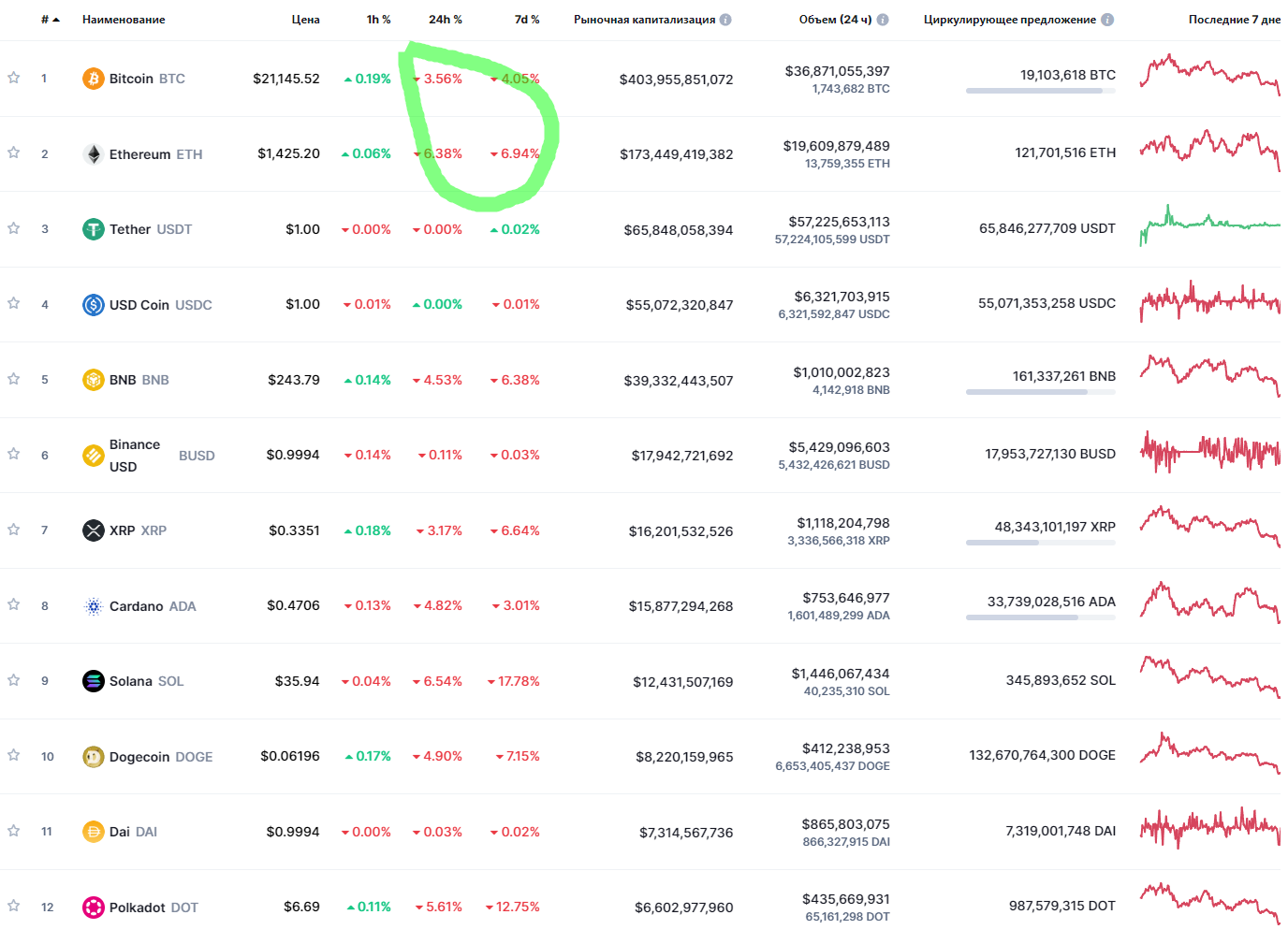1288x944 pixels.
Task: Click the Polkadot coin logo
Action: (94, 908)
